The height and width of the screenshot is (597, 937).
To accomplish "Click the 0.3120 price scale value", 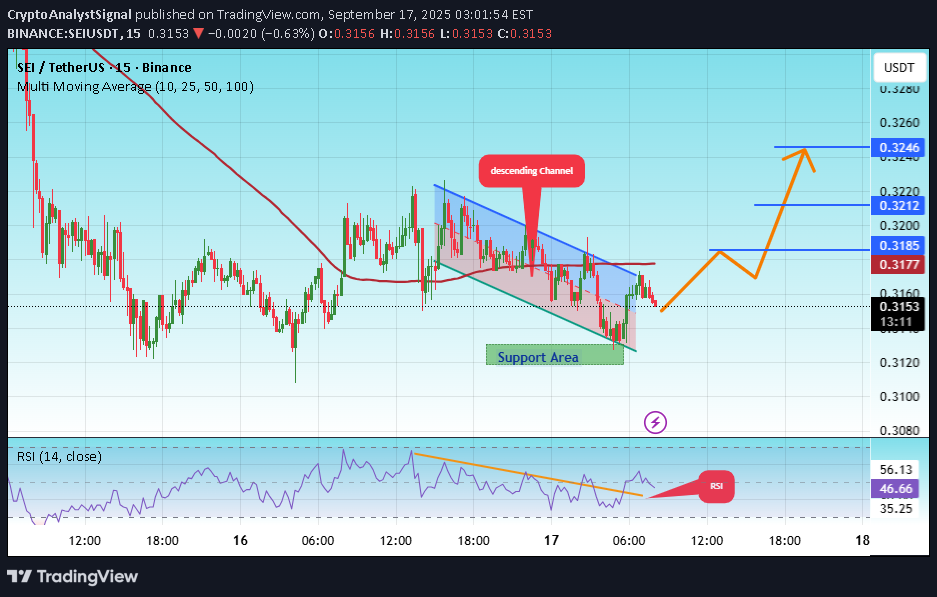I will pyautogui.click(x=899, y=363).
